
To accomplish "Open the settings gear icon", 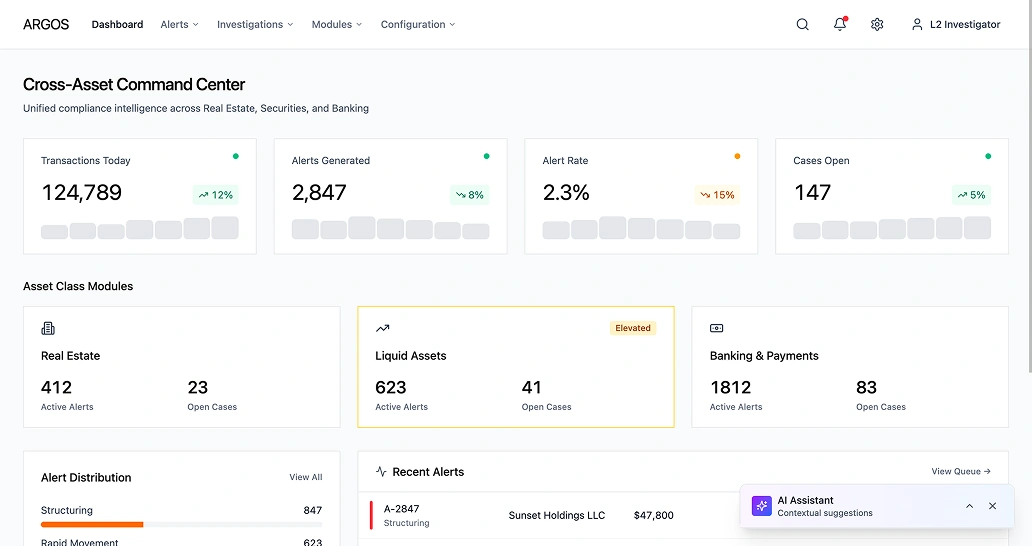I will point(877,25).
